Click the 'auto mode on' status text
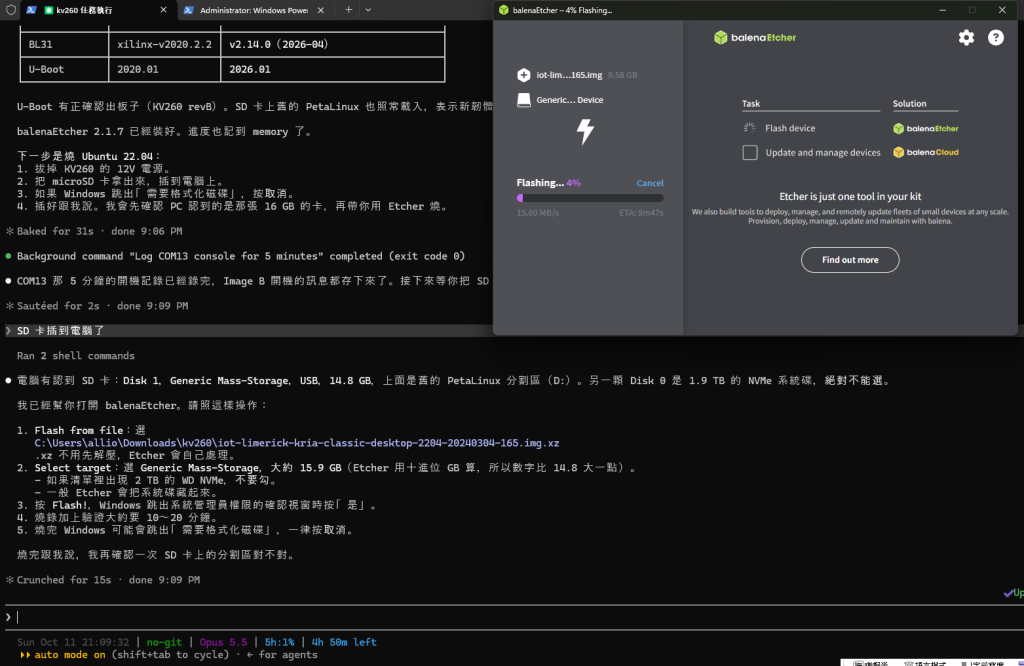1024x666 pixels. (70, 655)
